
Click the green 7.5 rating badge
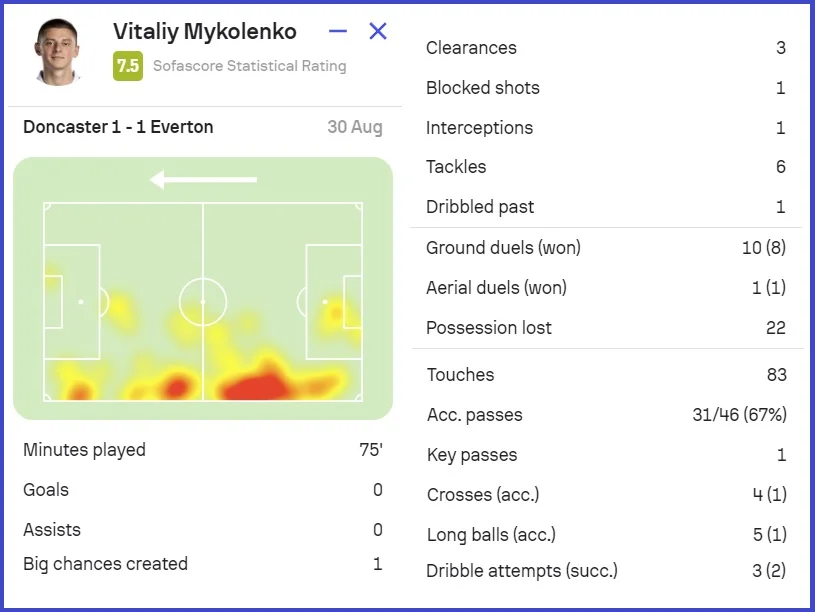[127, 66]
